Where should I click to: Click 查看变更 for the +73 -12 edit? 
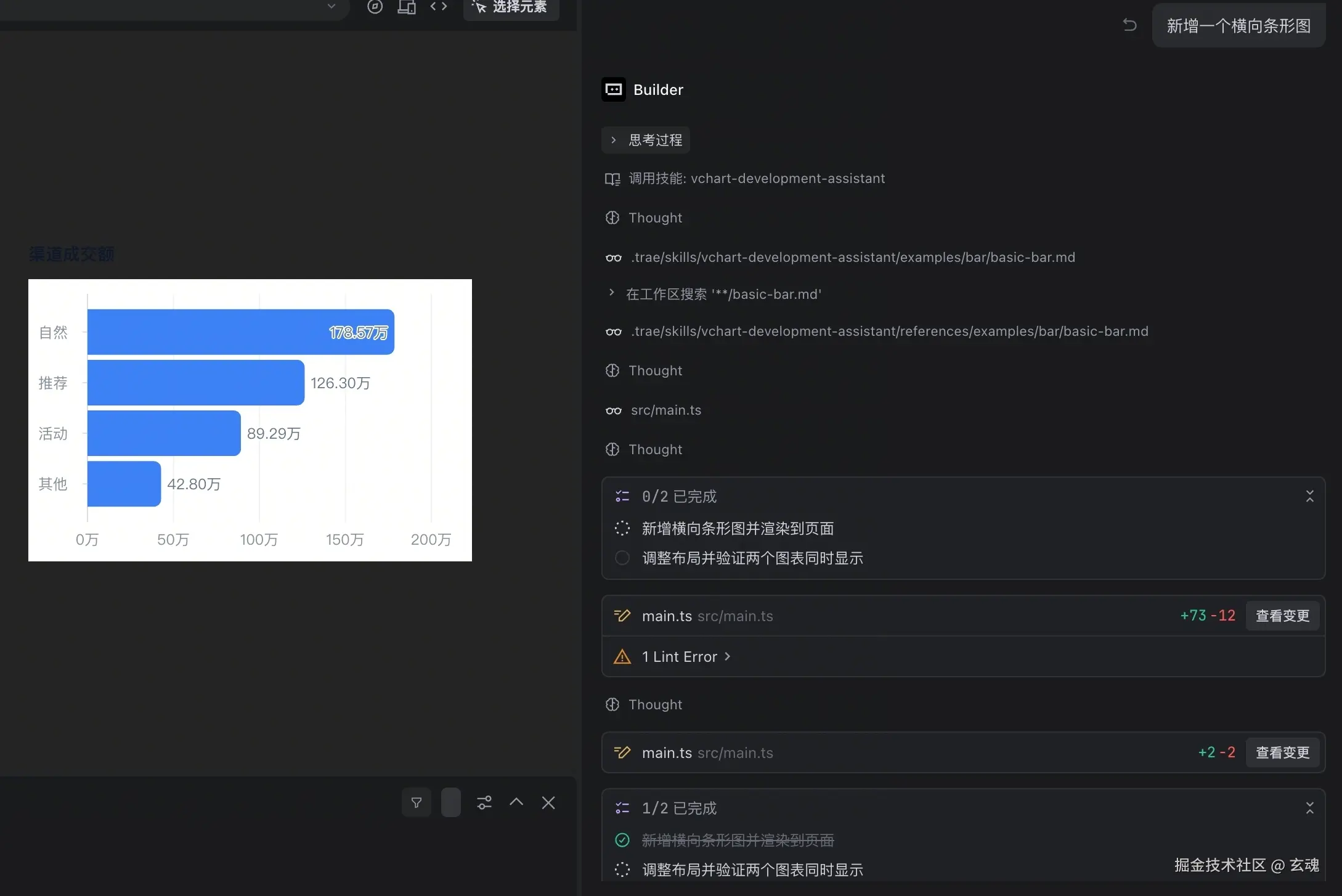click(1282, 616)
